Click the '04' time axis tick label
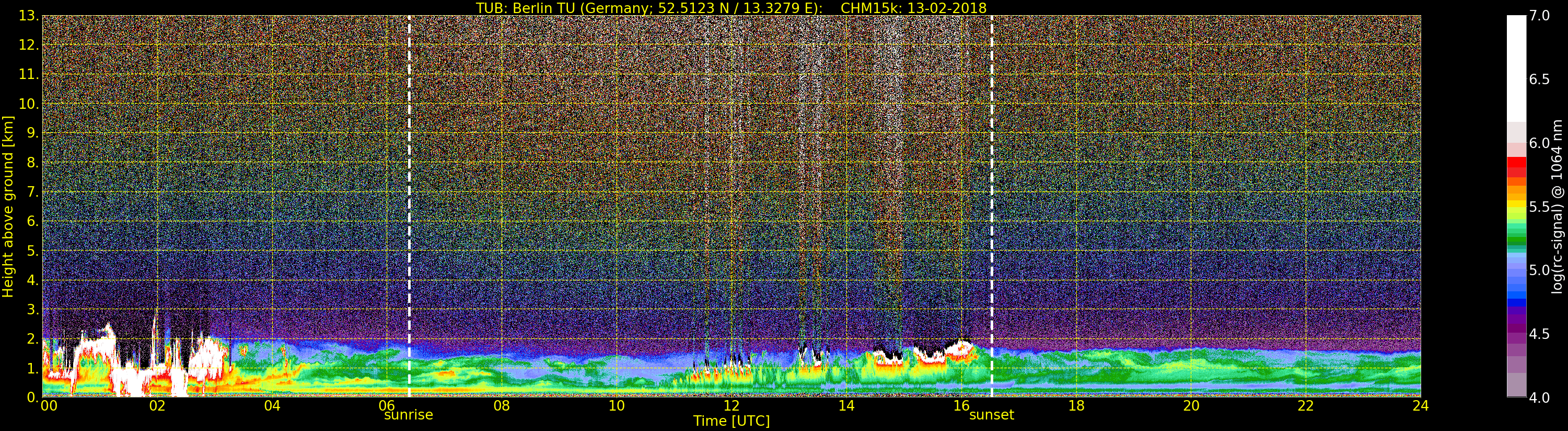 coord(272,405)
